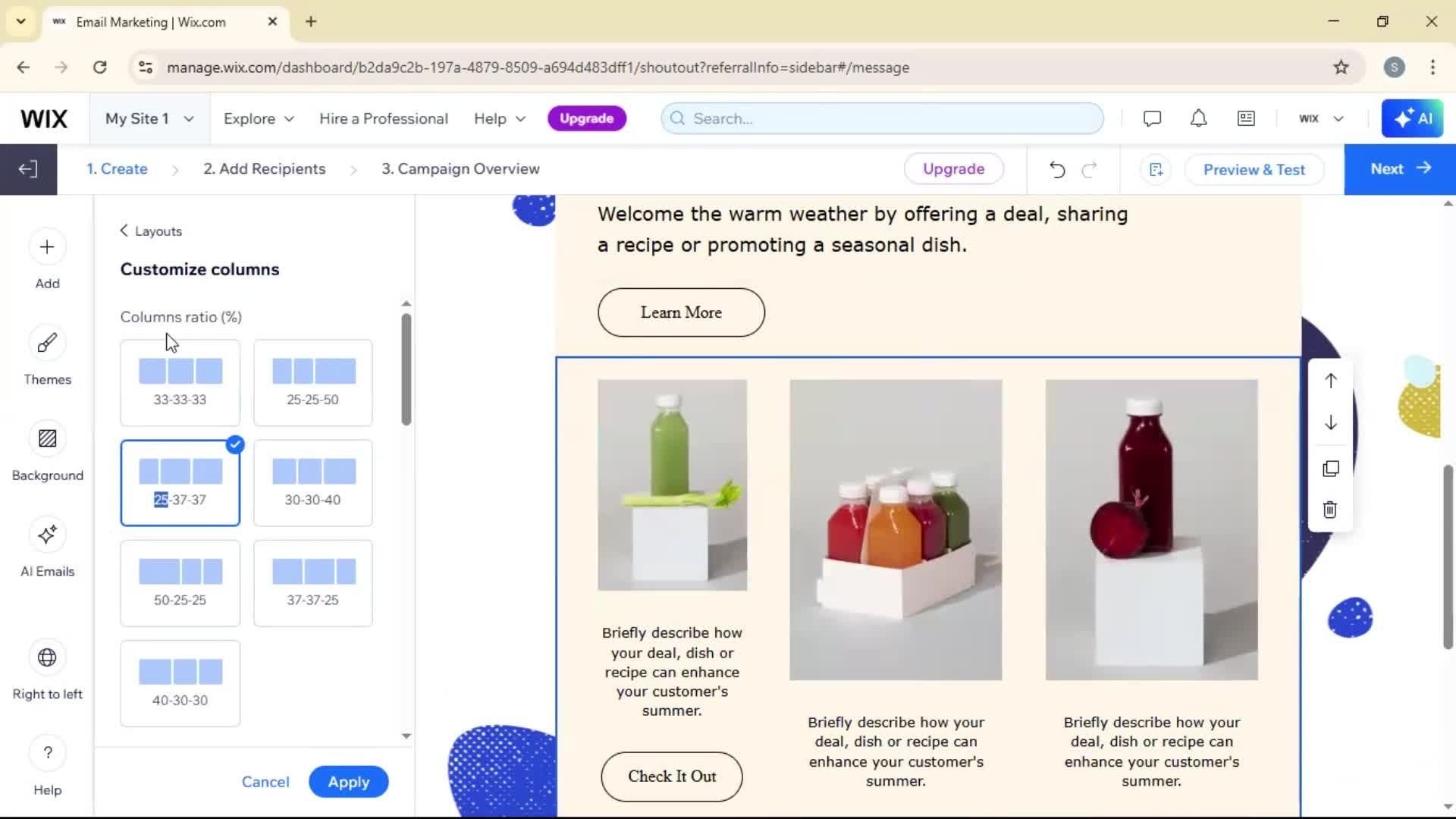Image resolution: width=1456 pixels, height=819 pixels.
Task: Expand the My Site 1 dropdown
Action: point(149,119)
